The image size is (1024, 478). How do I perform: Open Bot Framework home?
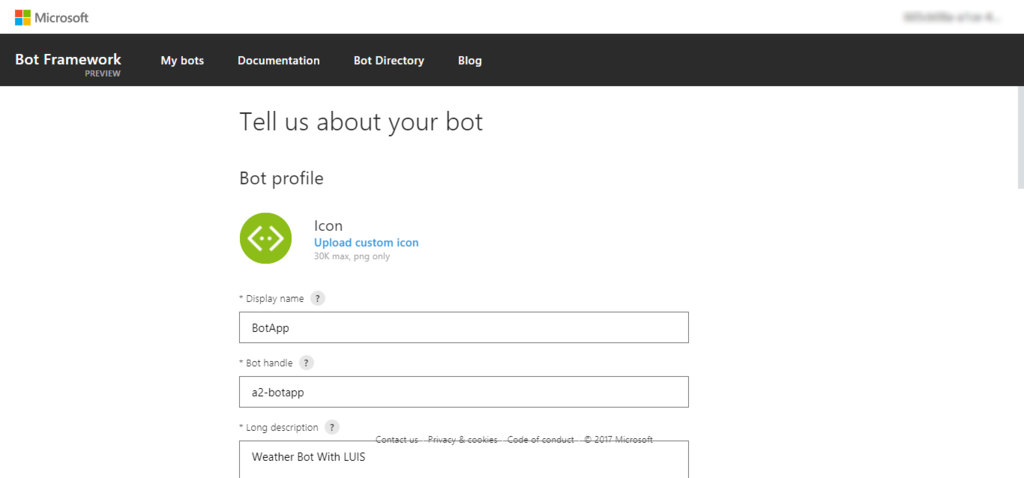(x=68, y=60)
